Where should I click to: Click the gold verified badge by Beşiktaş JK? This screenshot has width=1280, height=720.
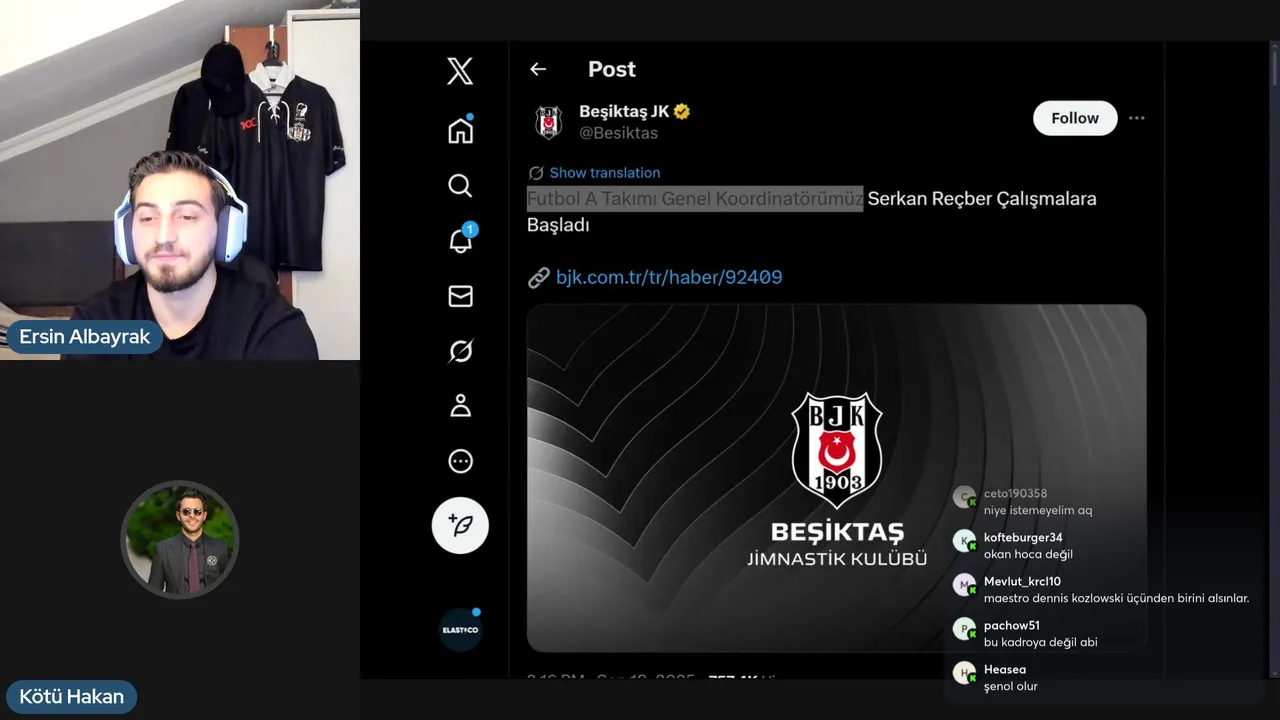pos(682,112)
